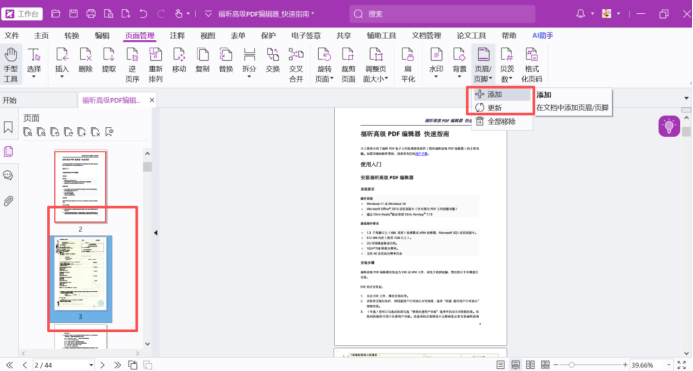
Task: Expand the Split (拆分) dropdown
Action: [249, 77]
